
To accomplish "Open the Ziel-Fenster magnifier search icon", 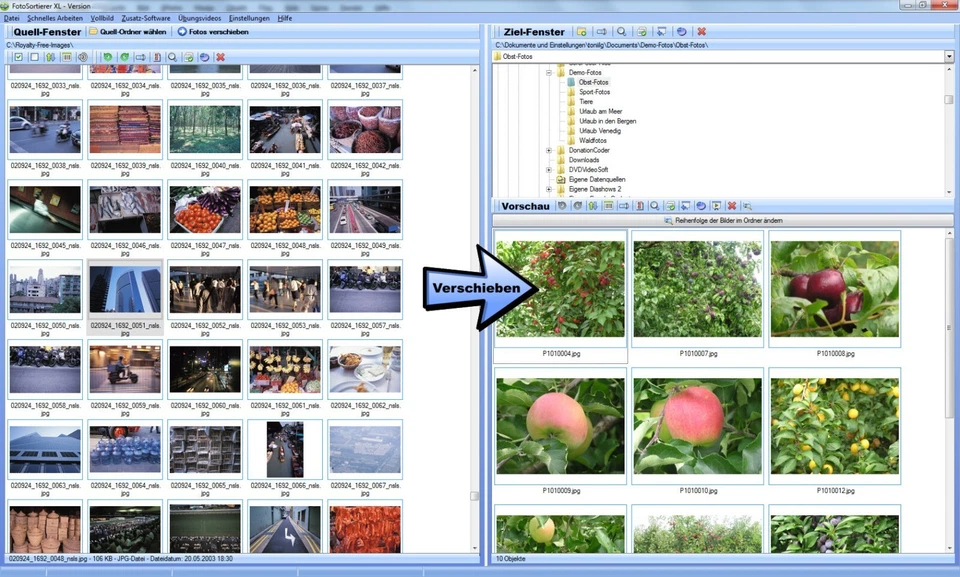I will point(621,31).
